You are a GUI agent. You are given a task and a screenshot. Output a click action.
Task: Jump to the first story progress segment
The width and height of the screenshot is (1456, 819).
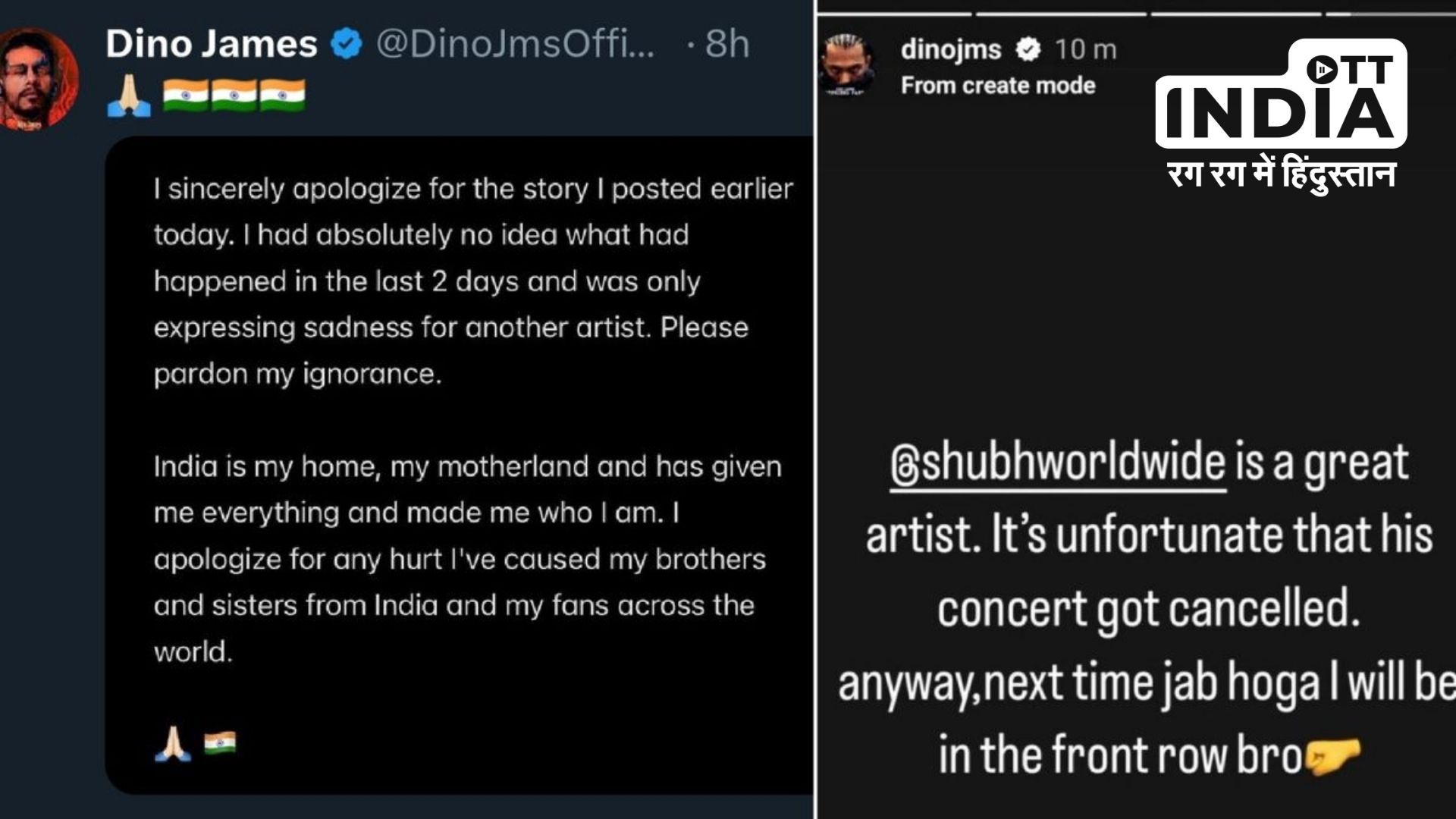click(895, 13)
